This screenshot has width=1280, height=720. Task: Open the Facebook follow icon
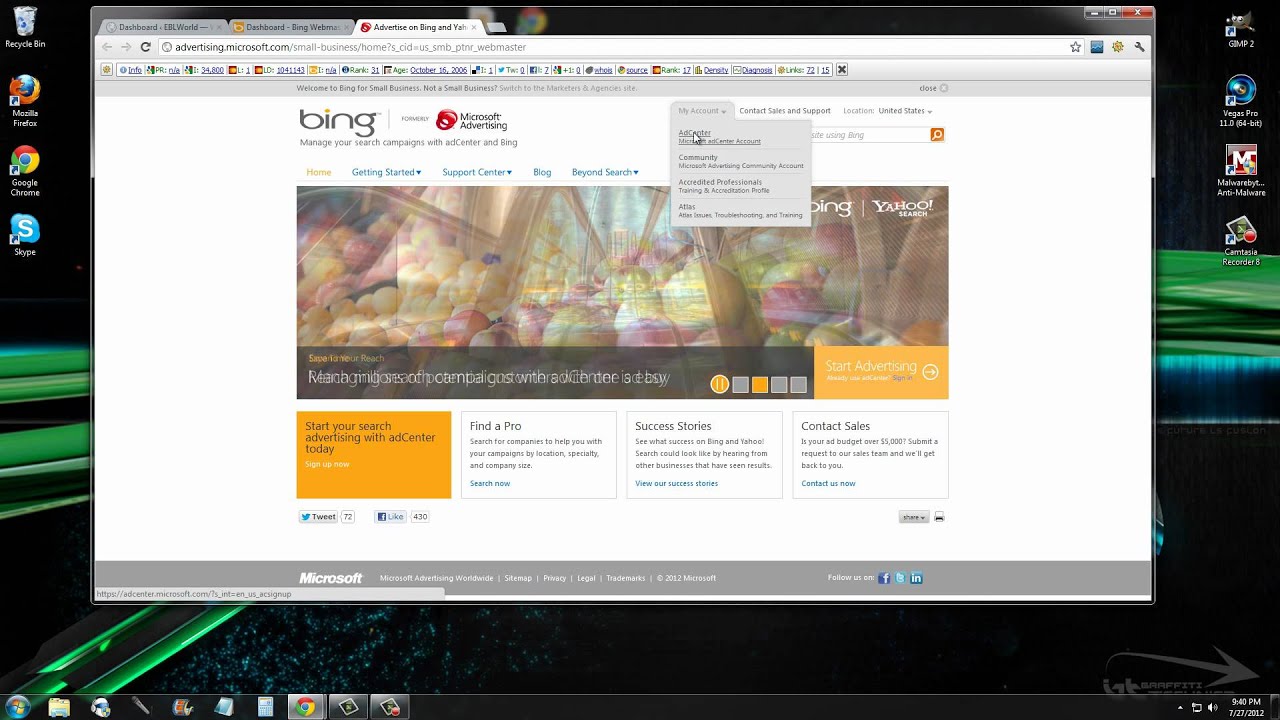pos(884,578)
